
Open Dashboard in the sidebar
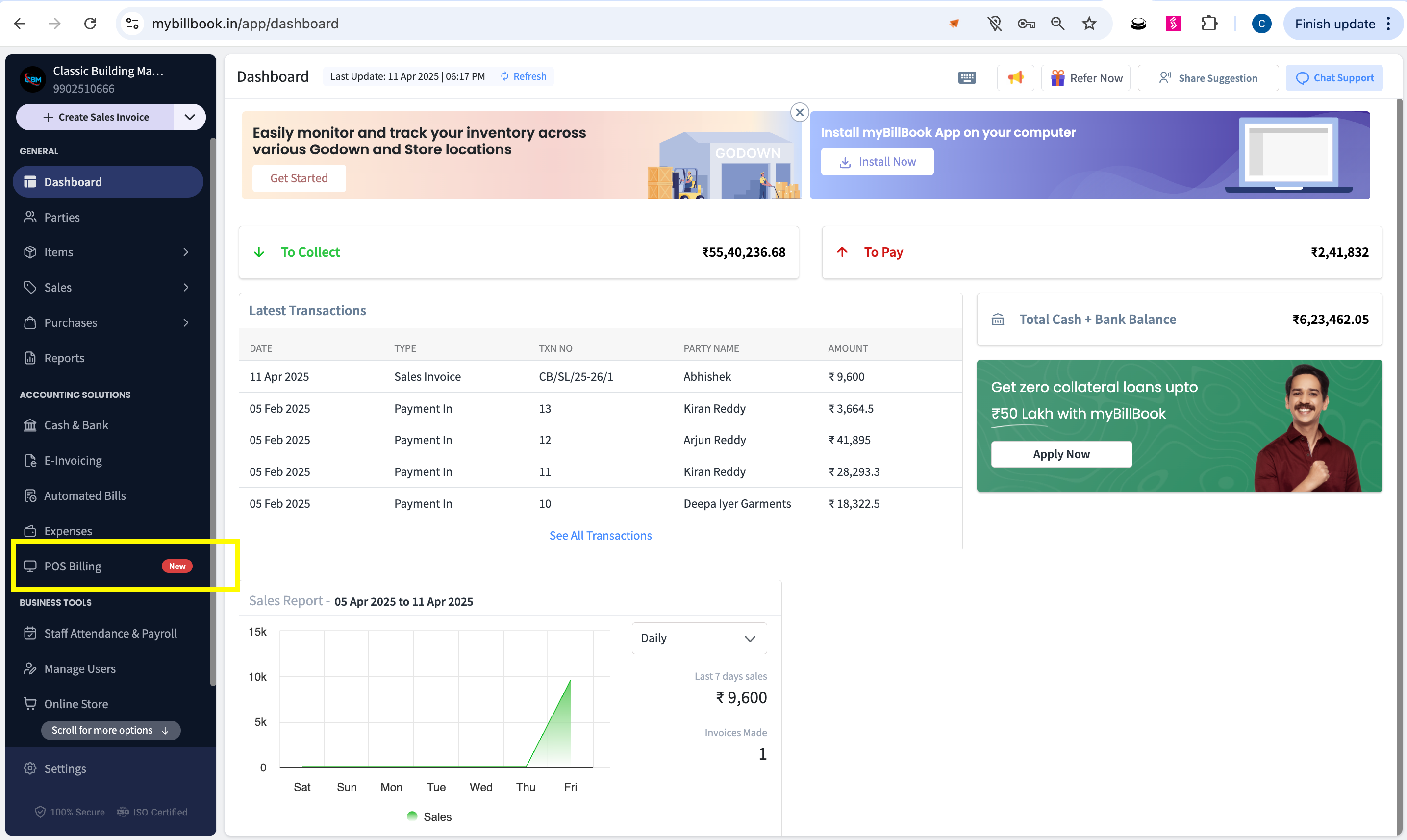107,182
